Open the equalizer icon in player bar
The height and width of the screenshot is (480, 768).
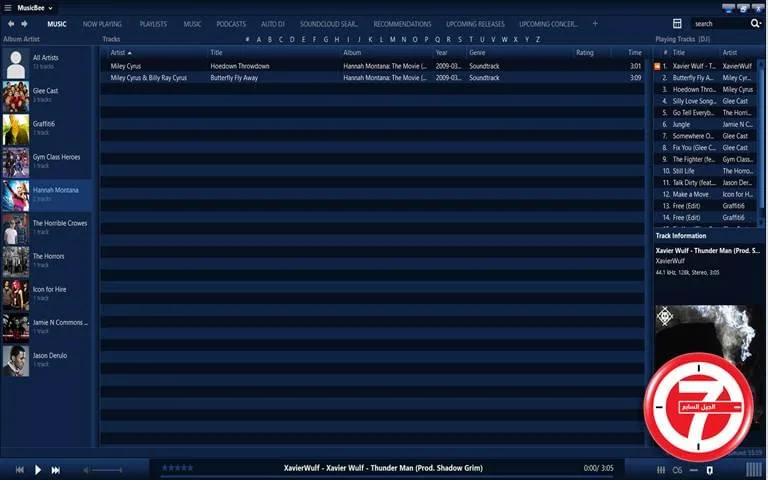point(661,470)
